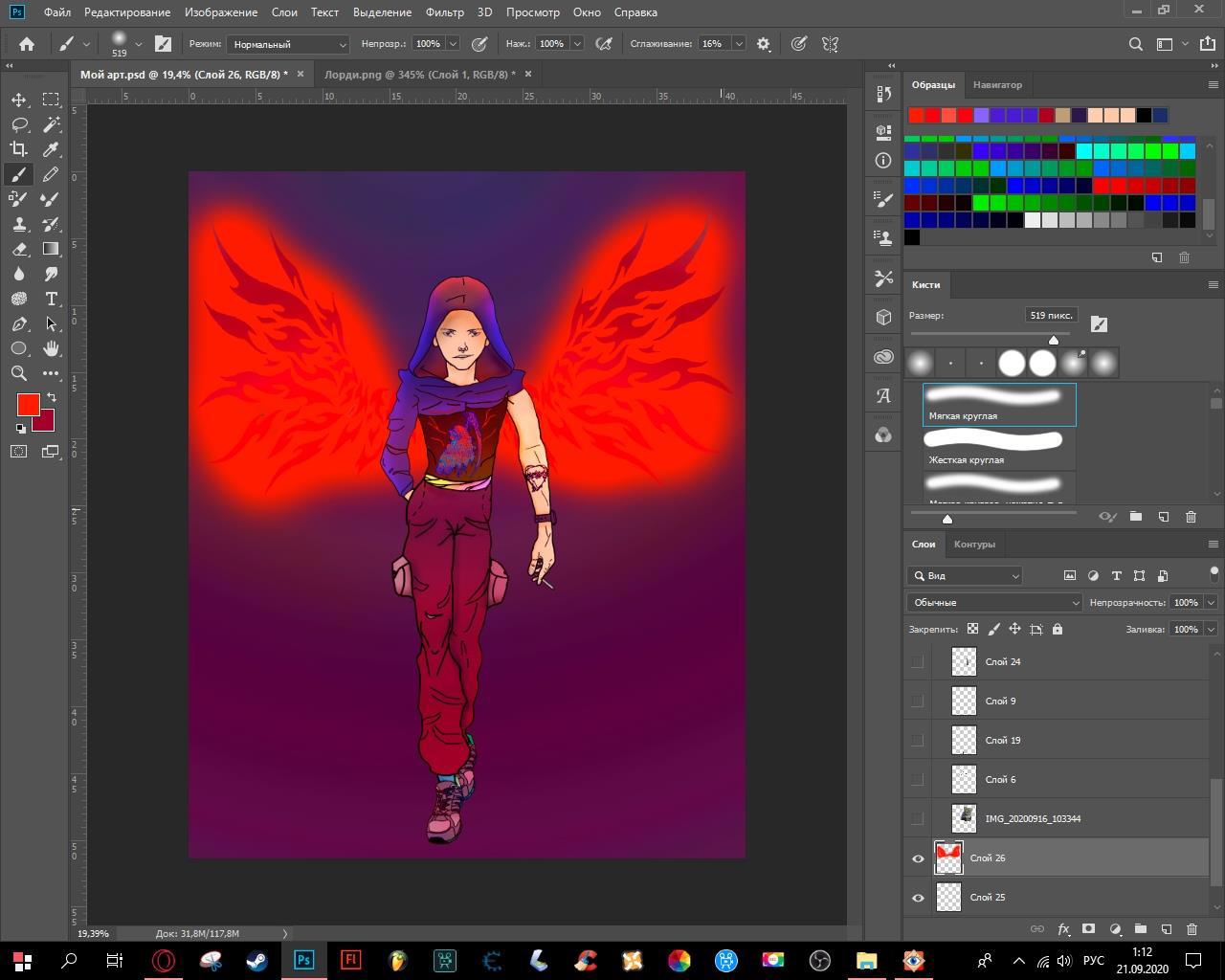Toggle lock transparent pixels
Image resolution: width=1225 pixels, height=980 pixels.
click(x=972, y=629)
